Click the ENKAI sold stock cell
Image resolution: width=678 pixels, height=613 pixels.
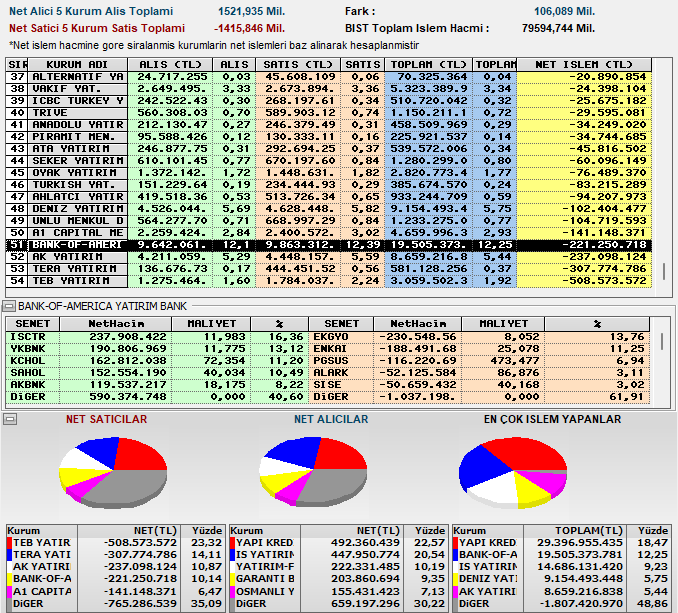(341, 349)
